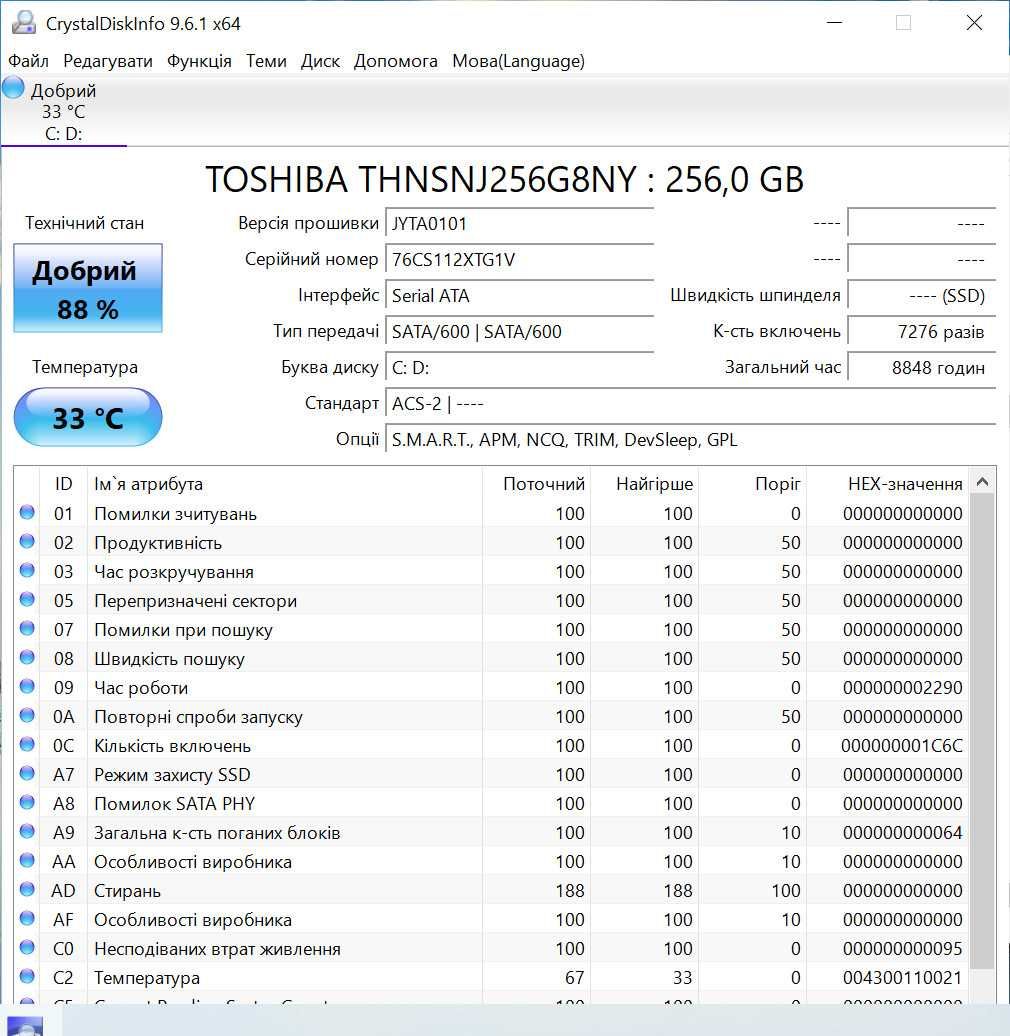The width and height of the screenshot is (1010, 1036).
Task: Click the Serial ATA interface field
Action: (520, 295)
